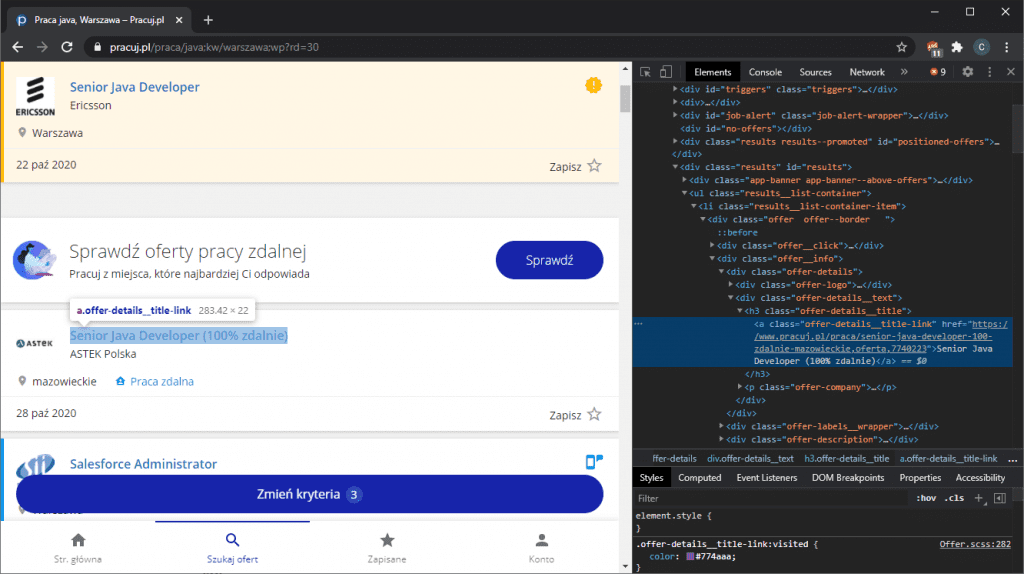Activate the DevTools inspect element tool
This screenshot has width=1024, height=574.
click(645, 72)
